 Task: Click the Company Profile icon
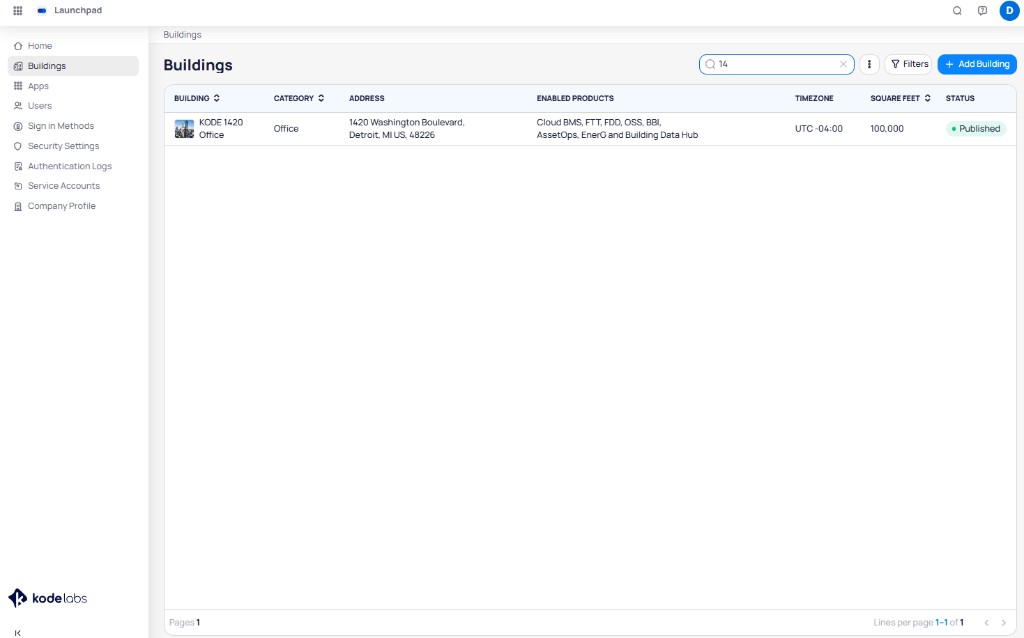click(18, 206)
